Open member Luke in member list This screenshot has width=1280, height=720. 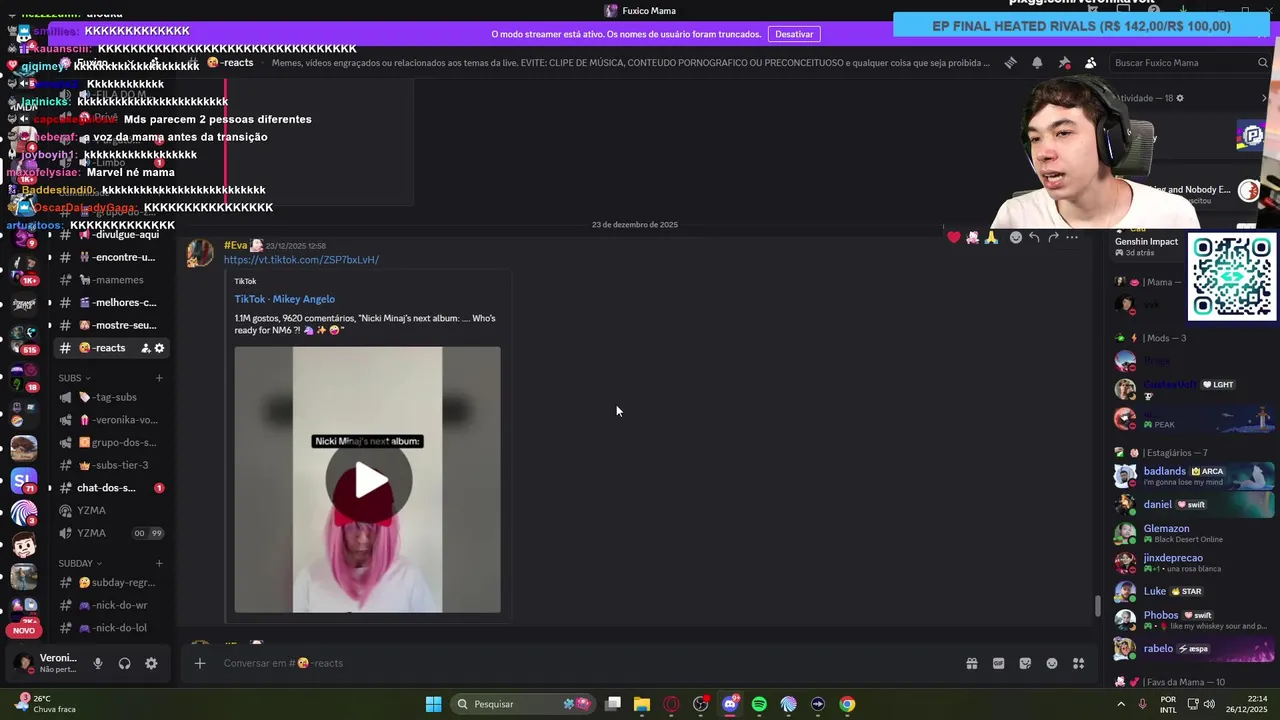pos(1192,591)
